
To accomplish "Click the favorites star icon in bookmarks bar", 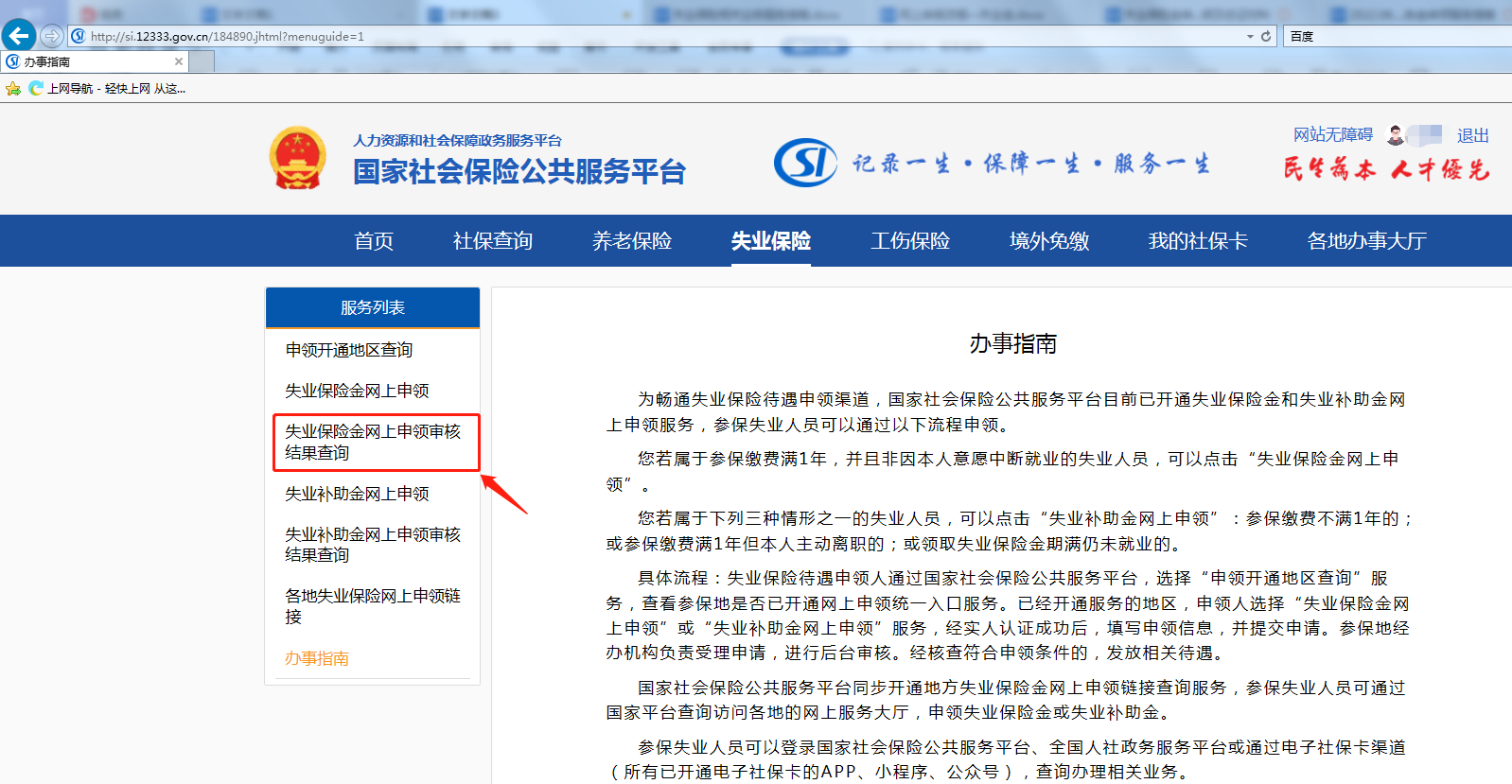I will [12, 89].
